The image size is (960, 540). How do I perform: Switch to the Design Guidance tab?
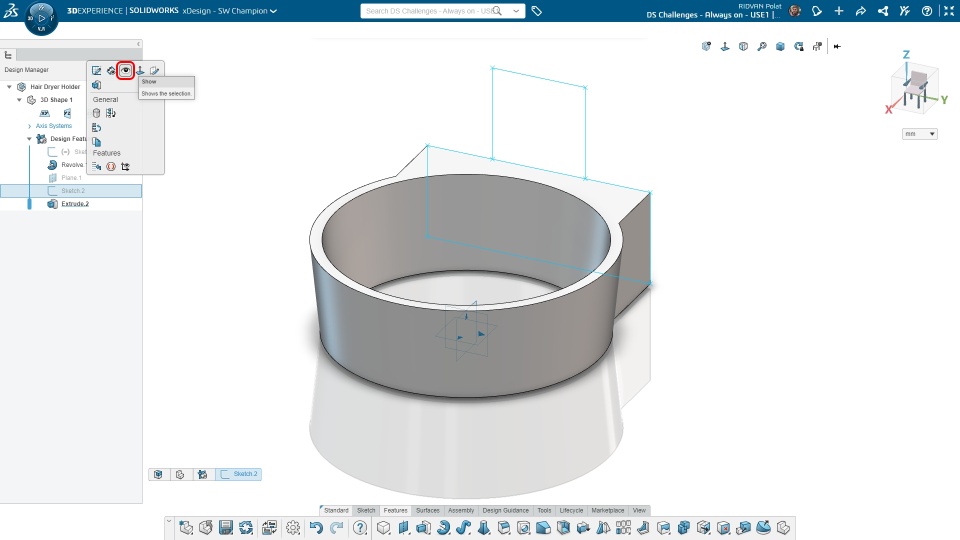[506, 510]
